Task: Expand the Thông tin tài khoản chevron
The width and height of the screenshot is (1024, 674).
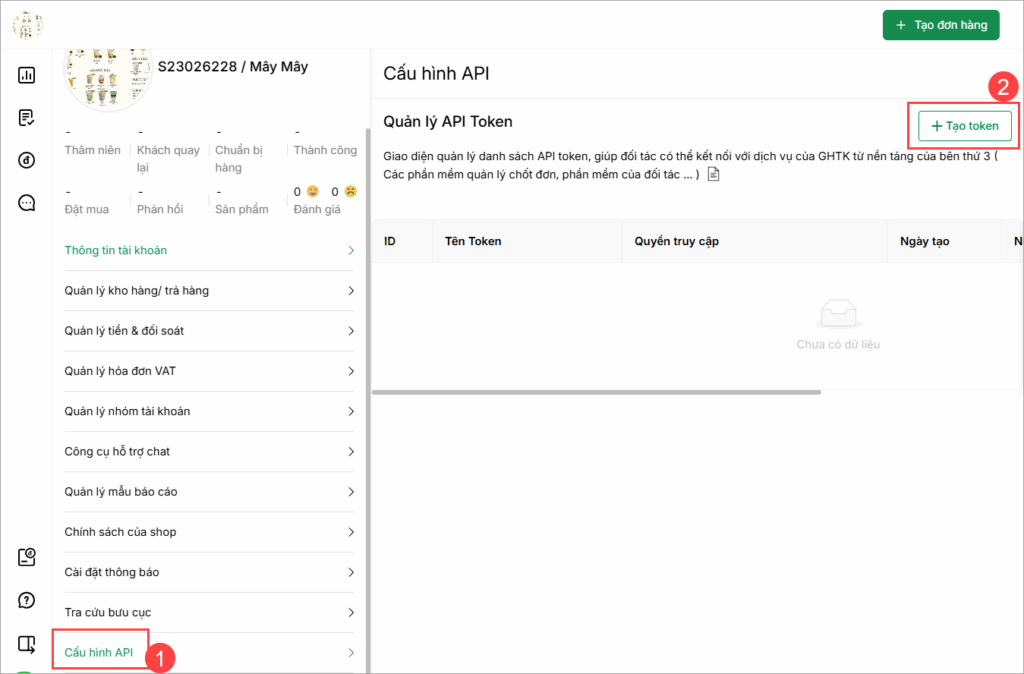Action: click(350, 250)
